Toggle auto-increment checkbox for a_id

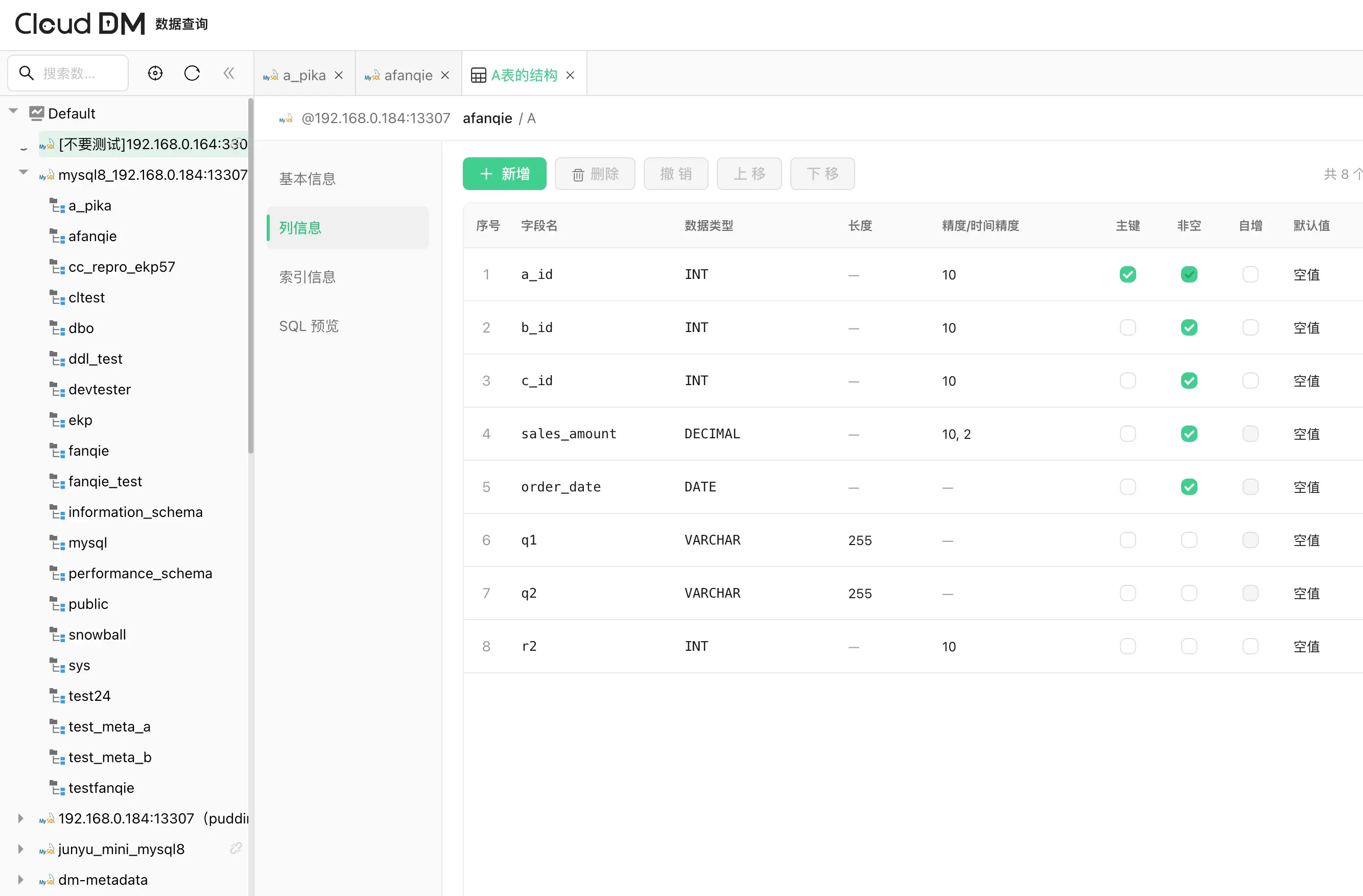1250,275
